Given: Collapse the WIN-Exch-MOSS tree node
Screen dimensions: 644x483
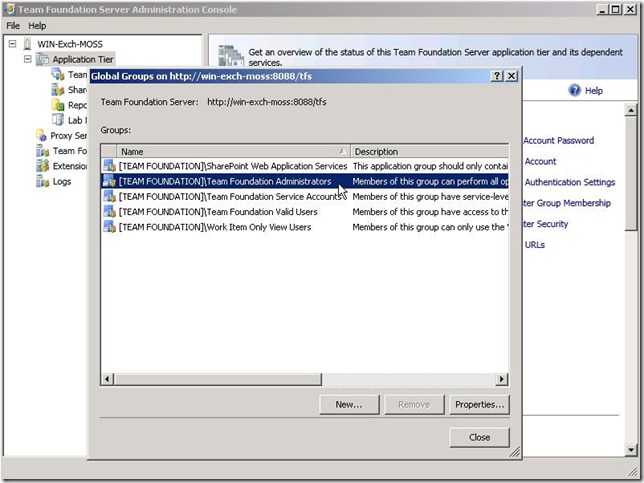Looking at the screenshot, I should [x=12, y=44].
